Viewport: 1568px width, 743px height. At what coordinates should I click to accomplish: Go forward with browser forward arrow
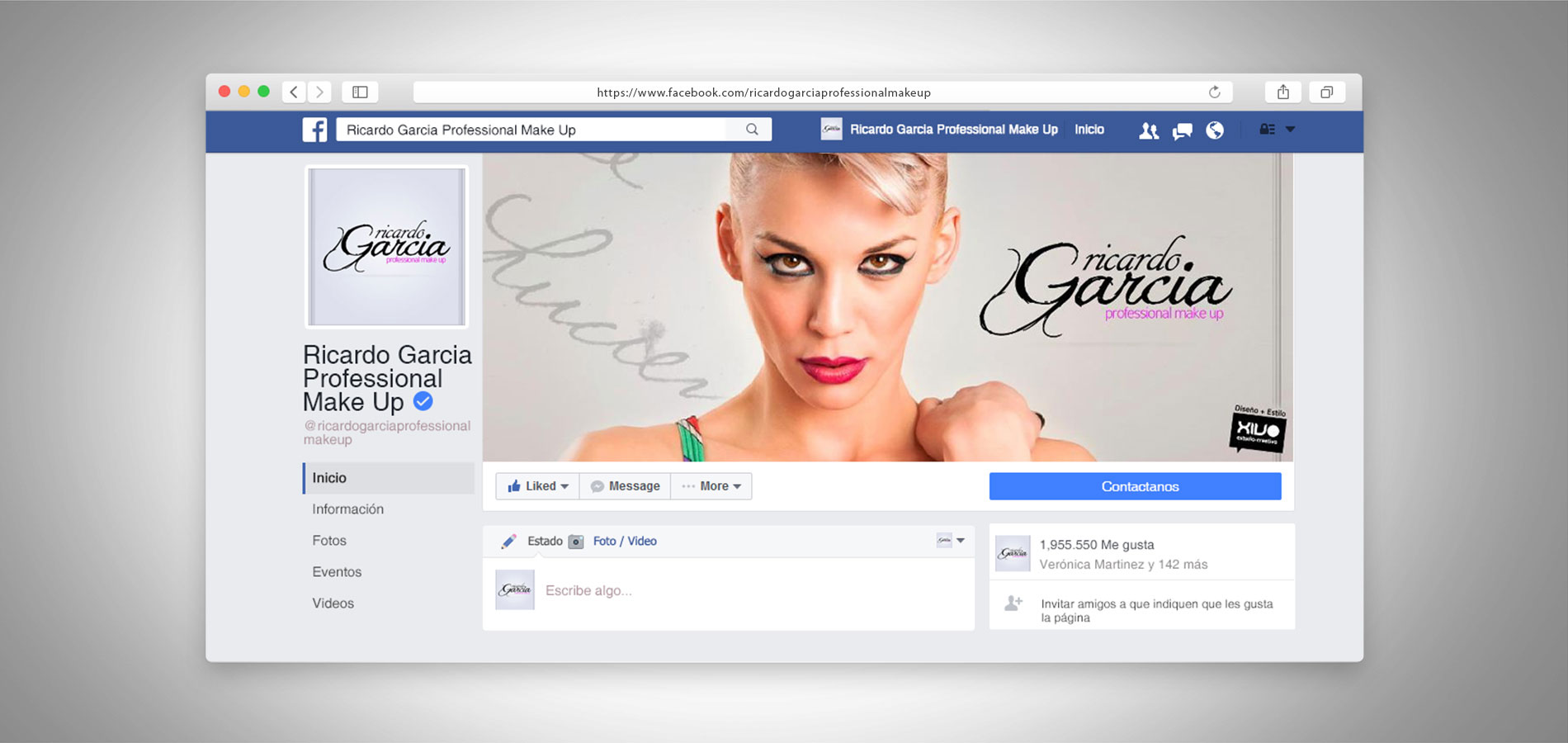click(319, 92)
